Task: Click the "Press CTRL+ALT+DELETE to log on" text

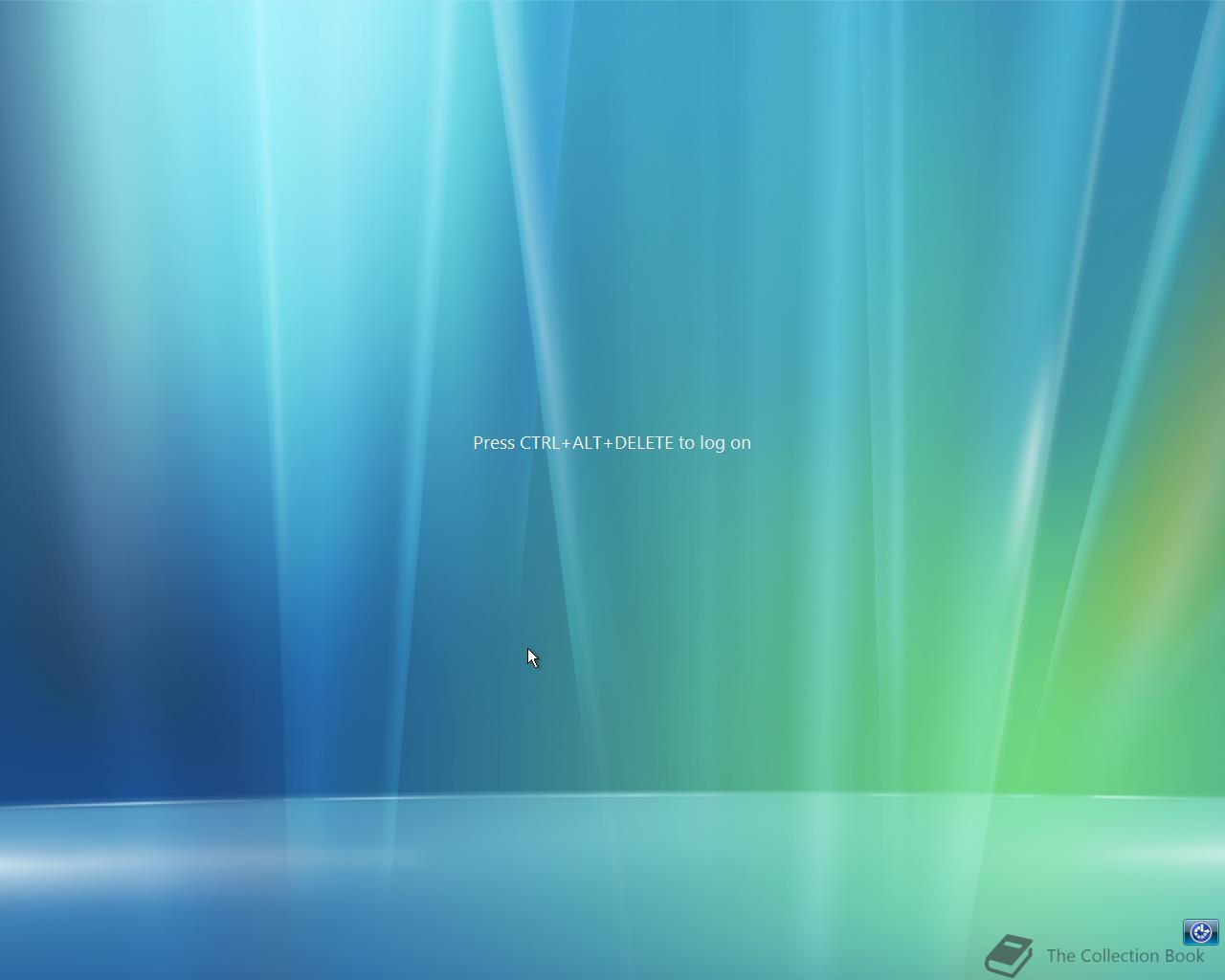Action: point(612,443)
